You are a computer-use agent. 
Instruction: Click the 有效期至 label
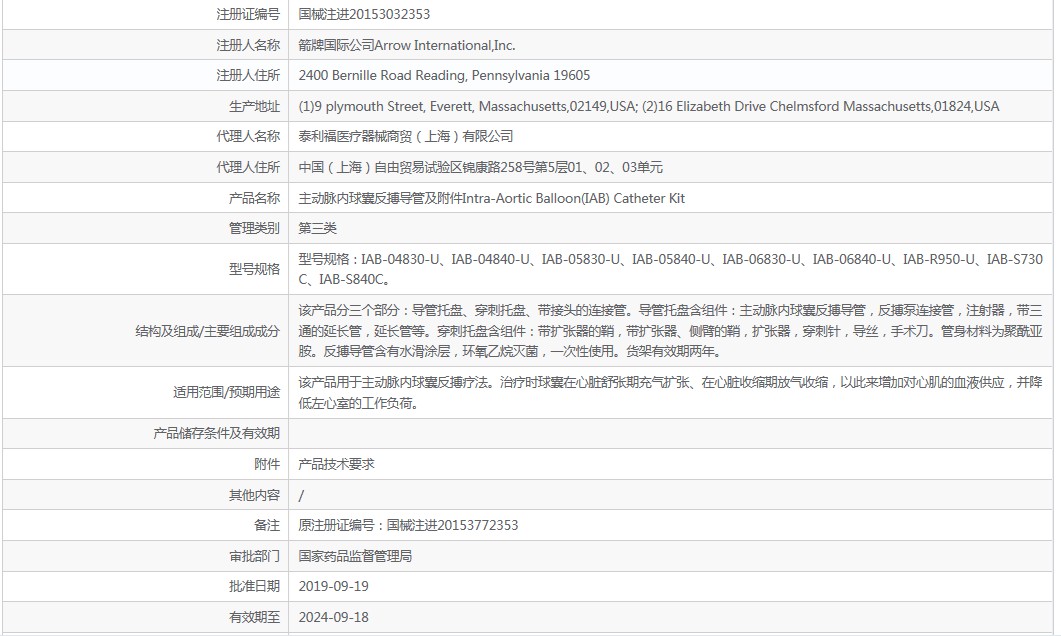click(x=254, y=617)
